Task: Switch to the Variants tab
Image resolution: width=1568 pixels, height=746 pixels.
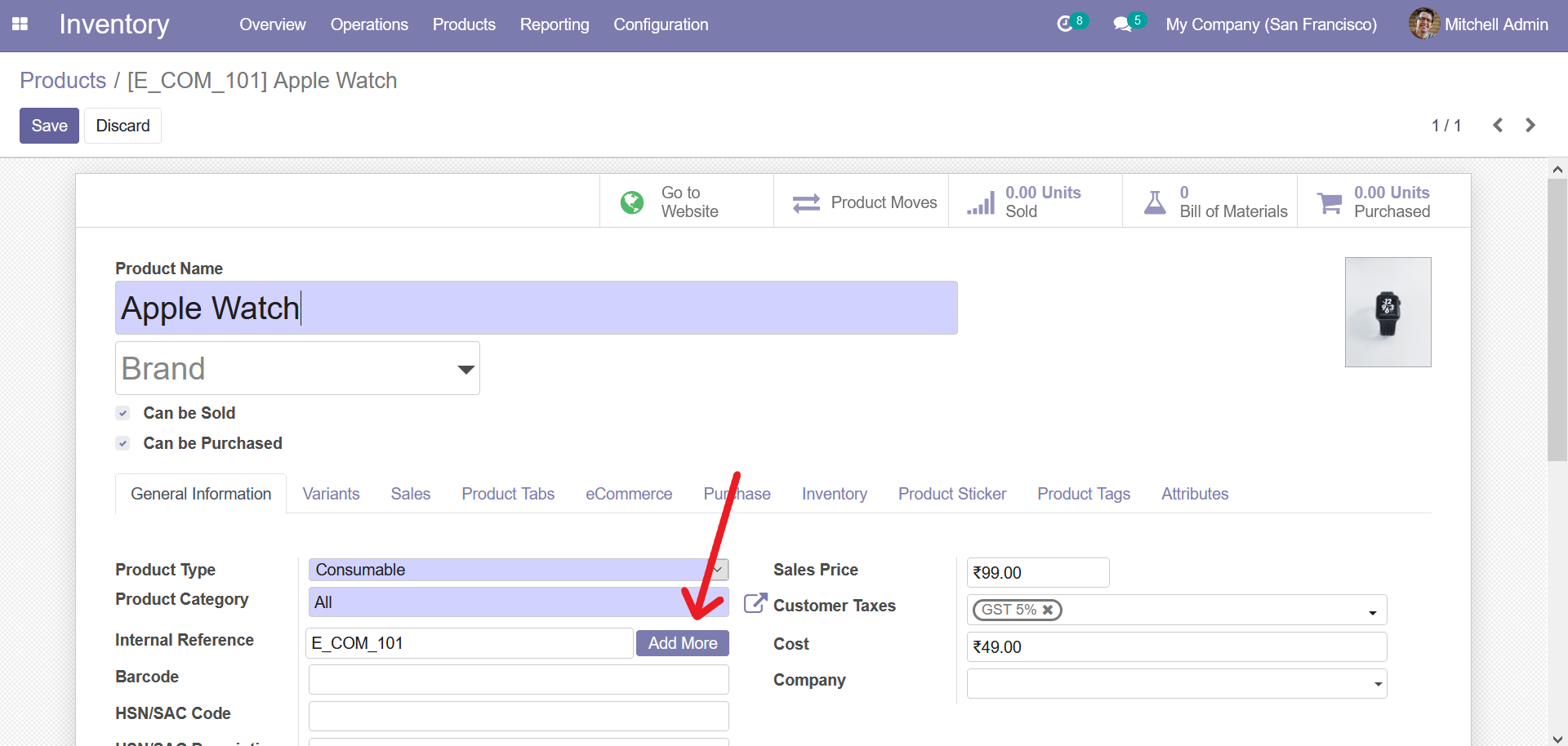Action: coord(331,494)
